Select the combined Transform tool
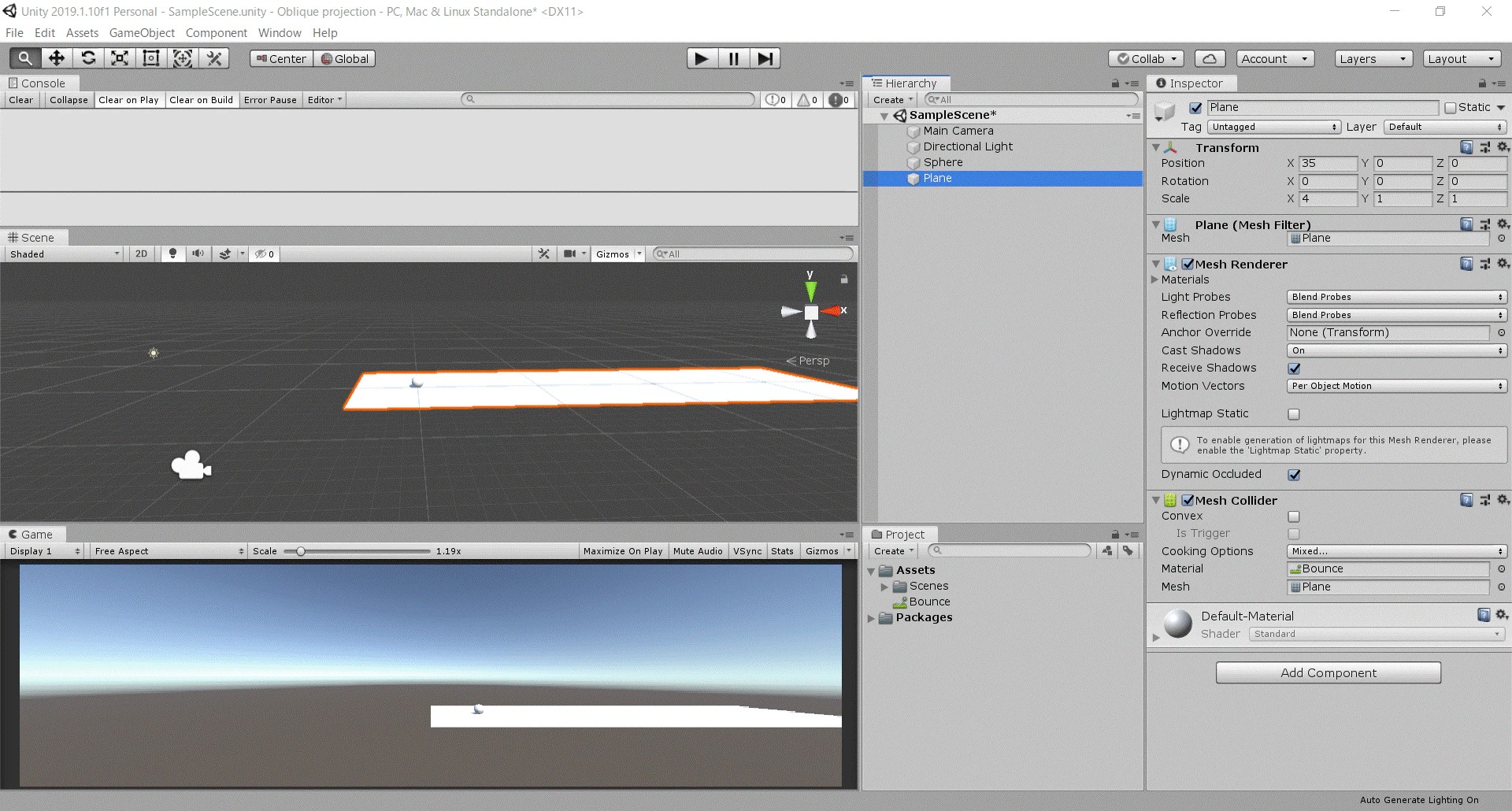The width and height of the screenshot is (1512, 811). (x=183, y=58)
